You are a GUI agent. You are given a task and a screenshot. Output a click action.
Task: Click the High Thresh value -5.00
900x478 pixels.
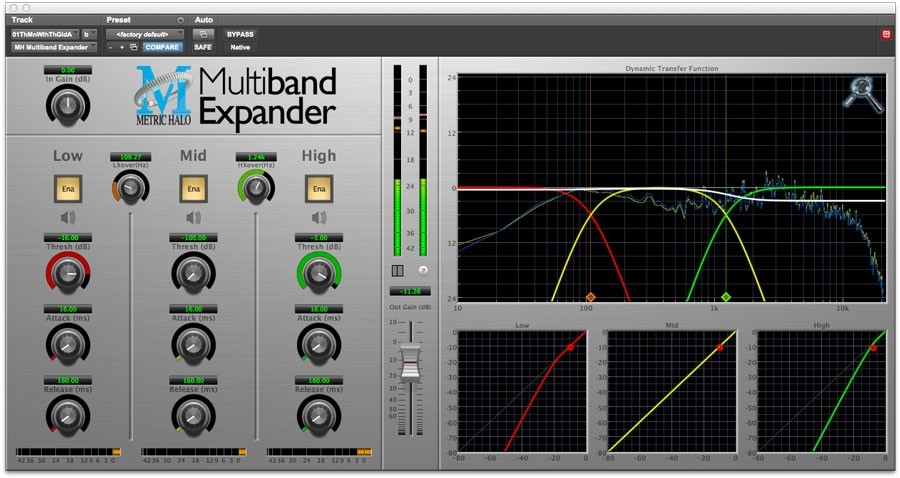(319, 238)
